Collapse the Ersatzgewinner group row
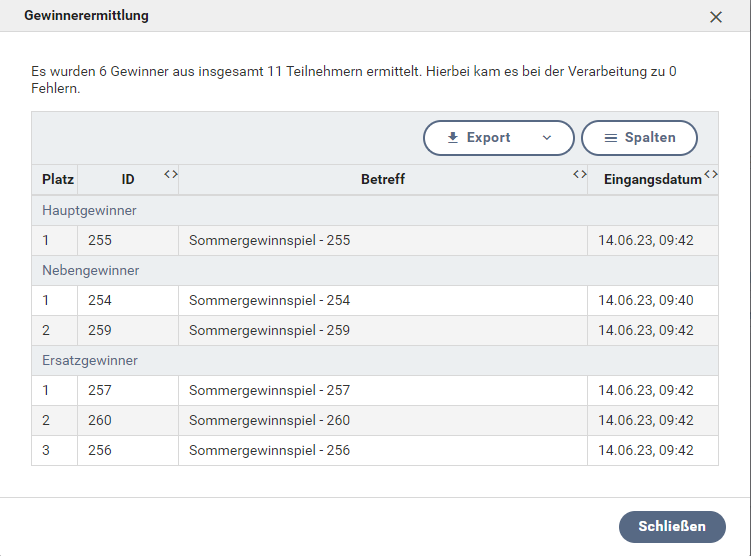The width and height of the screenshot is (751, 556). [89, 361]
